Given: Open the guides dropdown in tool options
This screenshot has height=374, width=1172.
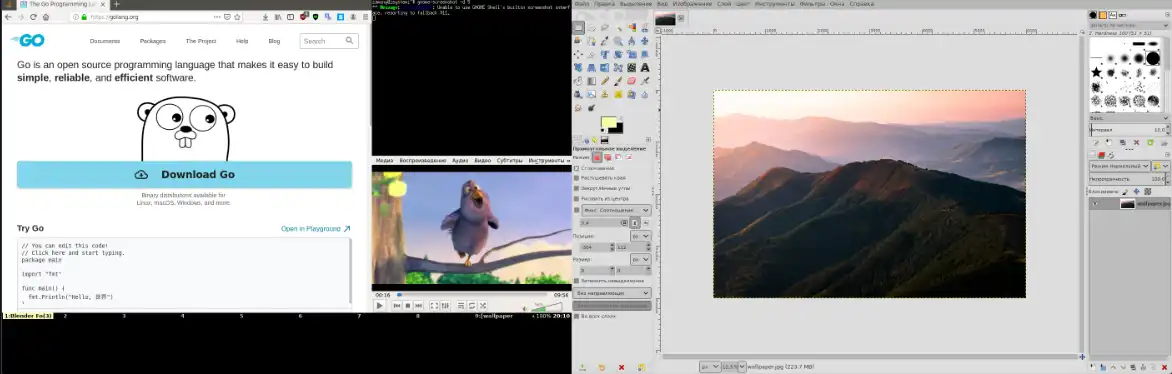Looking at the screenshot, I should pyautogui.click(x=612, y=293).
